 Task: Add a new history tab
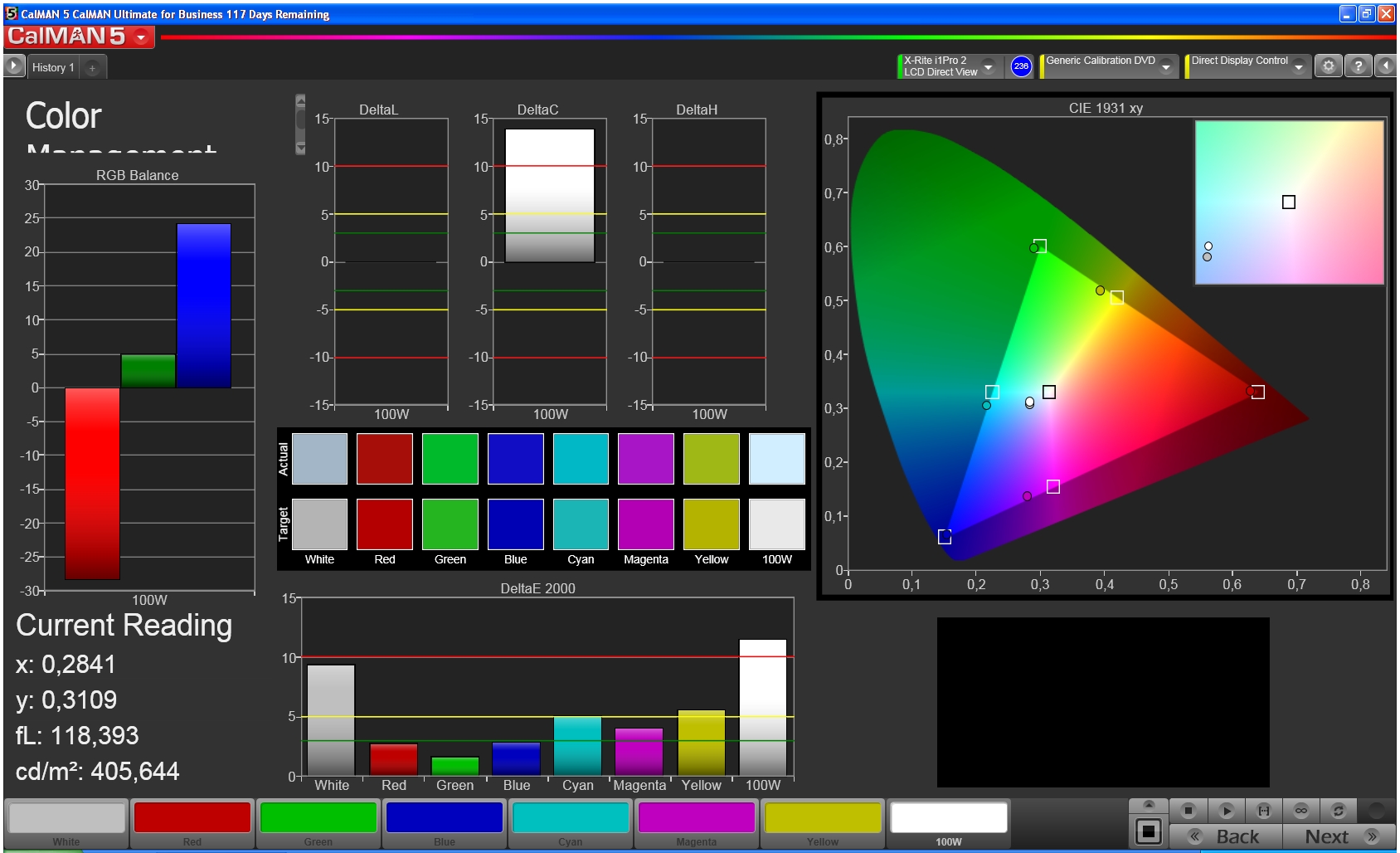click(92, 68)
